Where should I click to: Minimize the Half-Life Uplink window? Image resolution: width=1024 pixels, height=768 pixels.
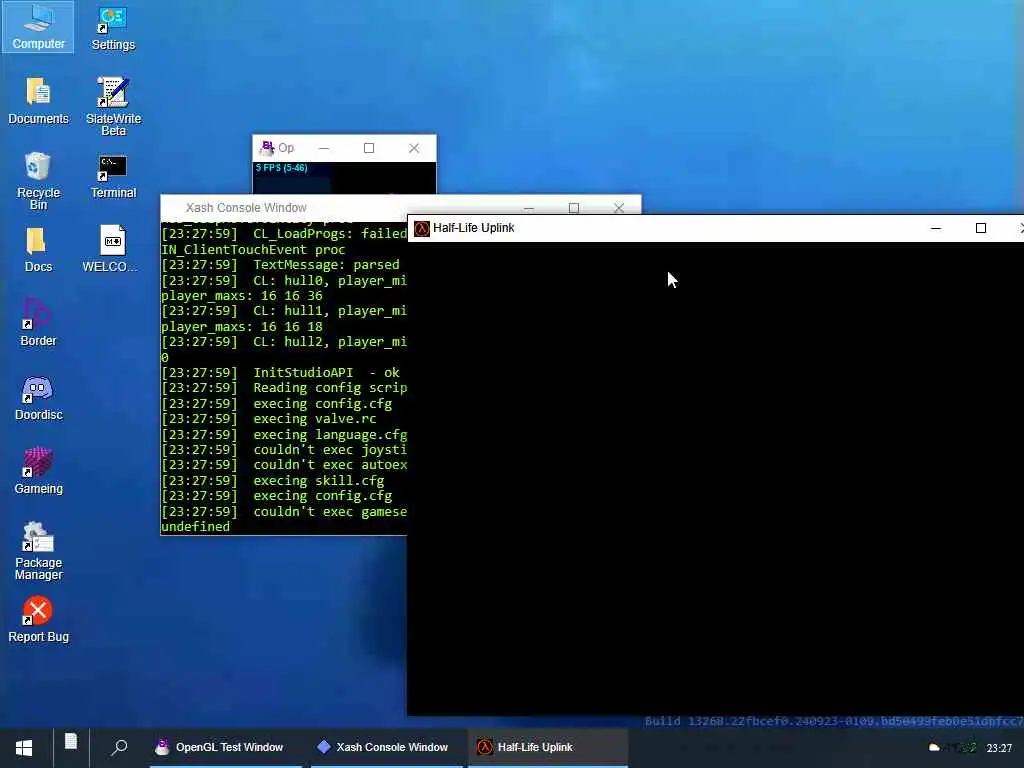936,228
